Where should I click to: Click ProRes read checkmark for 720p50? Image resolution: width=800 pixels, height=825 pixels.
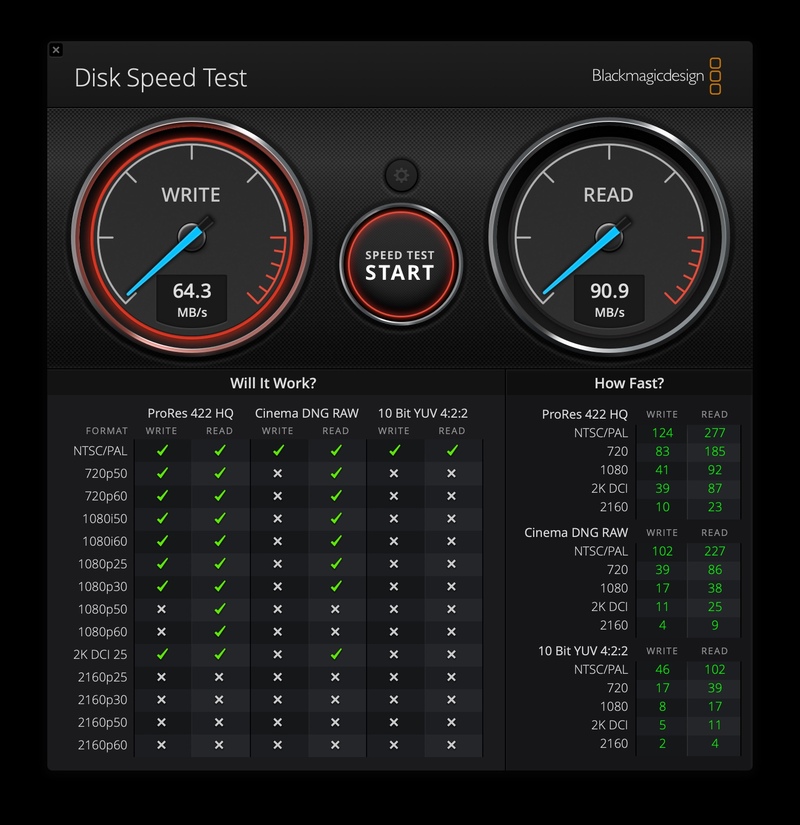[219, 474]
